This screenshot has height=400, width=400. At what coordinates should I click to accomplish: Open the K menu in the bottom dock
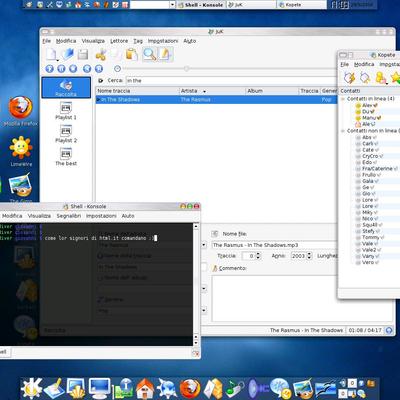click(31, 388)
